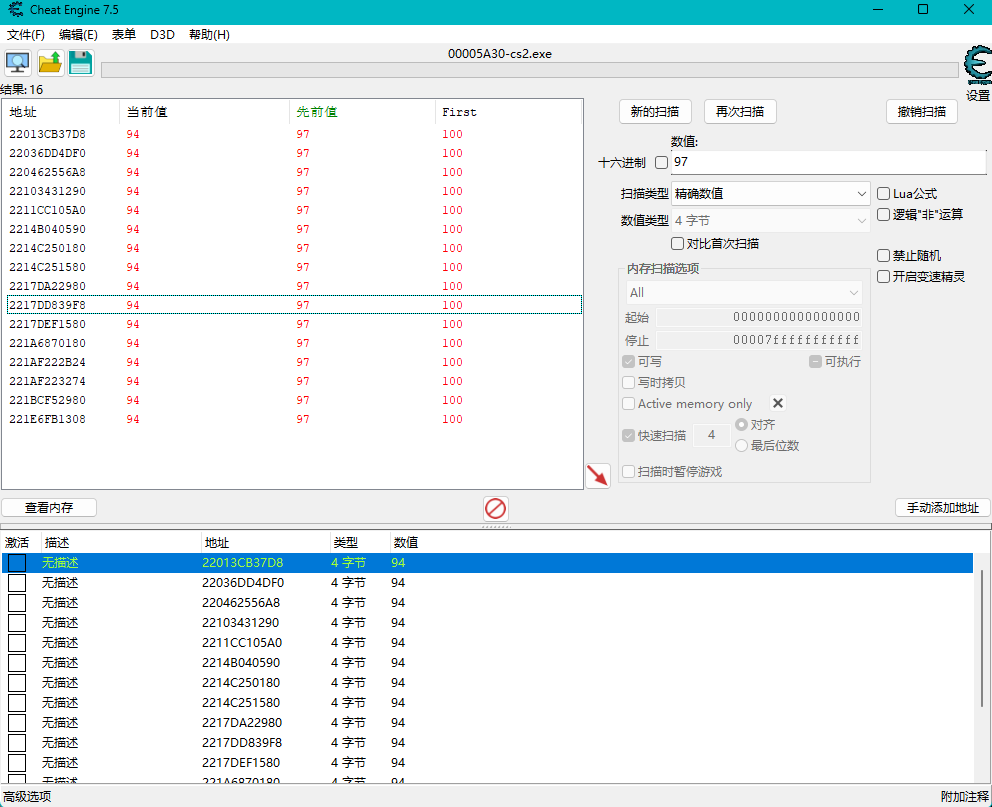Click the process name 00005A30-cs2.exe
Screen dimensions: 992x807
pyautogui.click(x=500, y=54)
